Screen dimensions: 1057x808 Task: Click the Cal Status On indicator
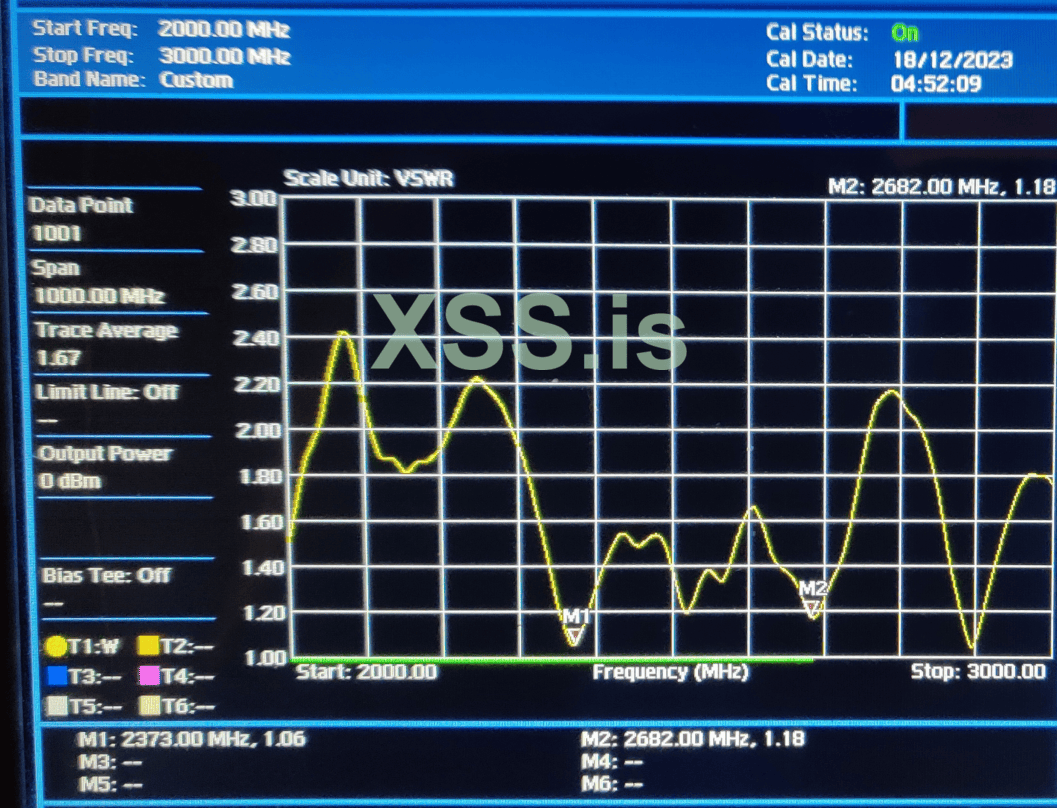[905, 32]
